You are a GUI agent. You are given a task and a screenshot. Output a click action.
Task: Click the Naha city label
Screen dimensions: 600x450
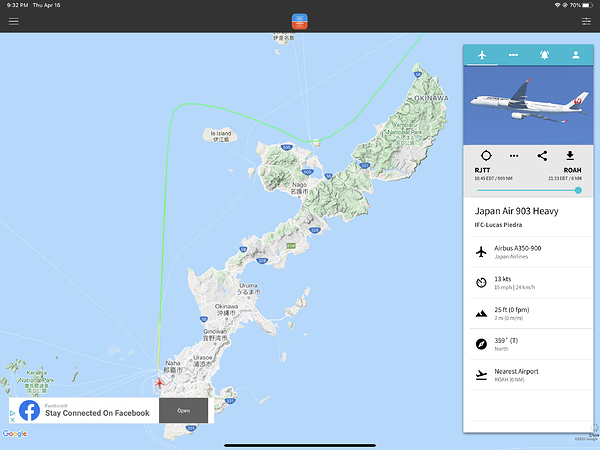(173, 366)
